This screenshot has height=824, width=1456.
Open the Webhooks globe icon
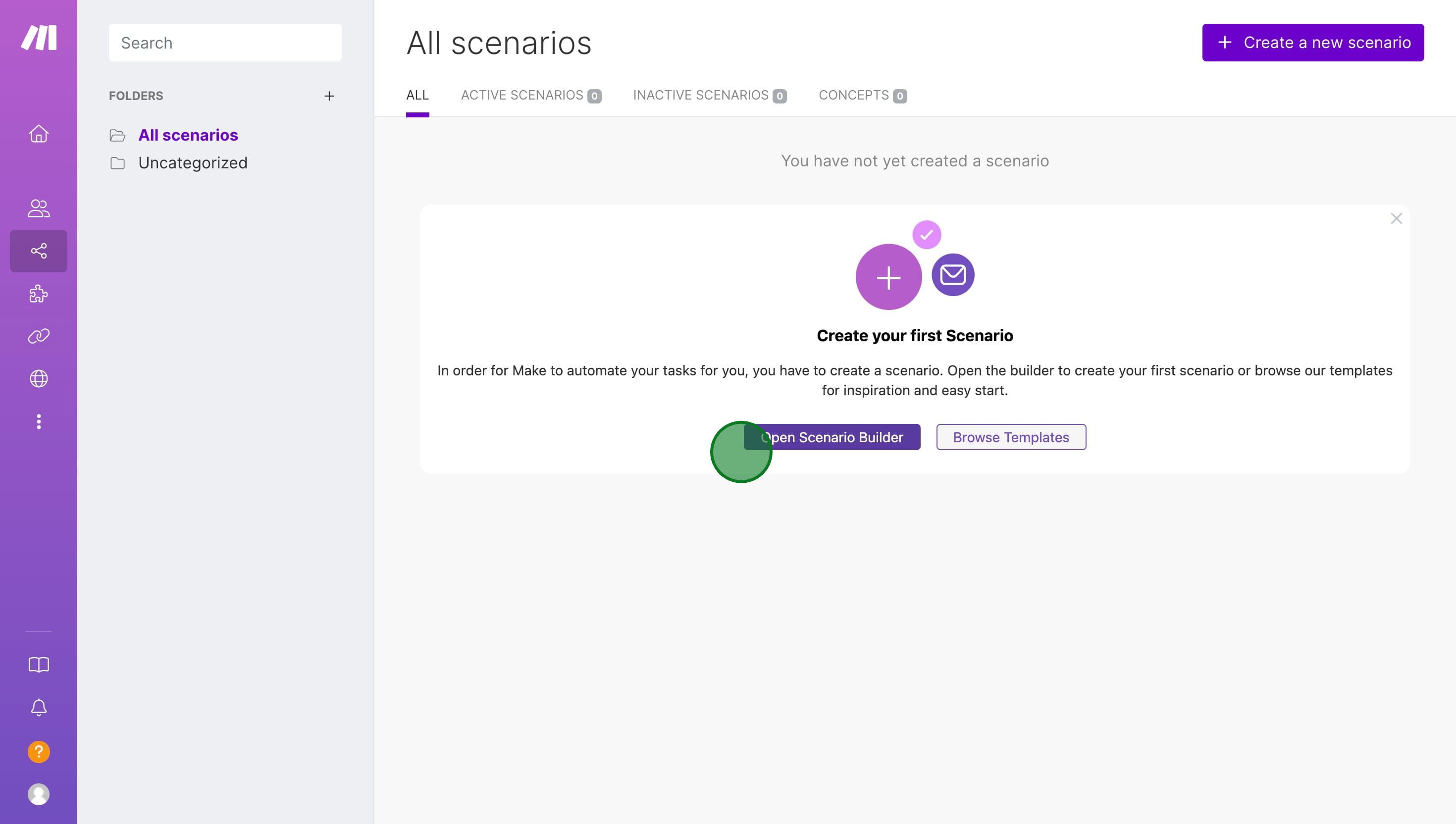[x=39, y=379]
